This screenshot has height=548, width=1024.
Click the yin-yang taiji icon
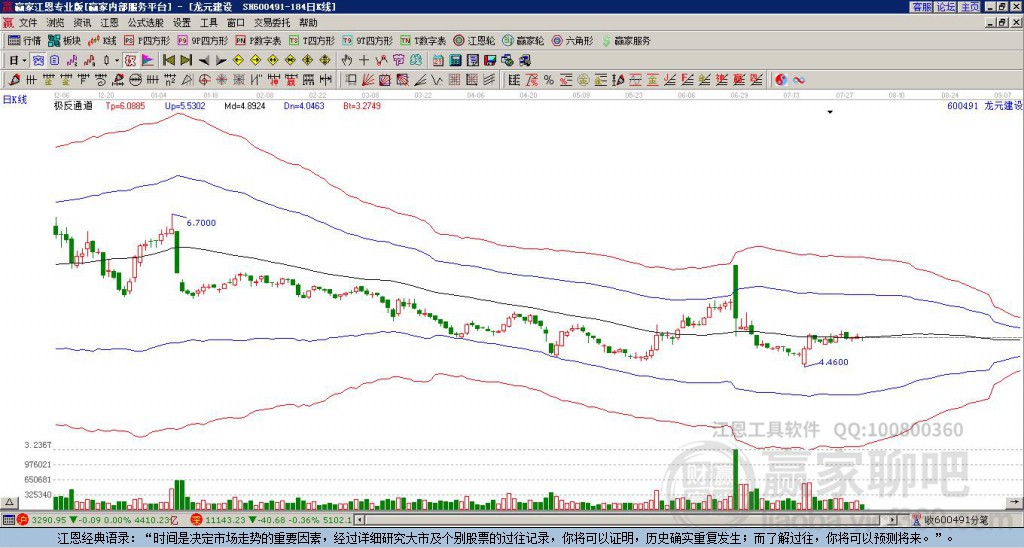(781, 80)
